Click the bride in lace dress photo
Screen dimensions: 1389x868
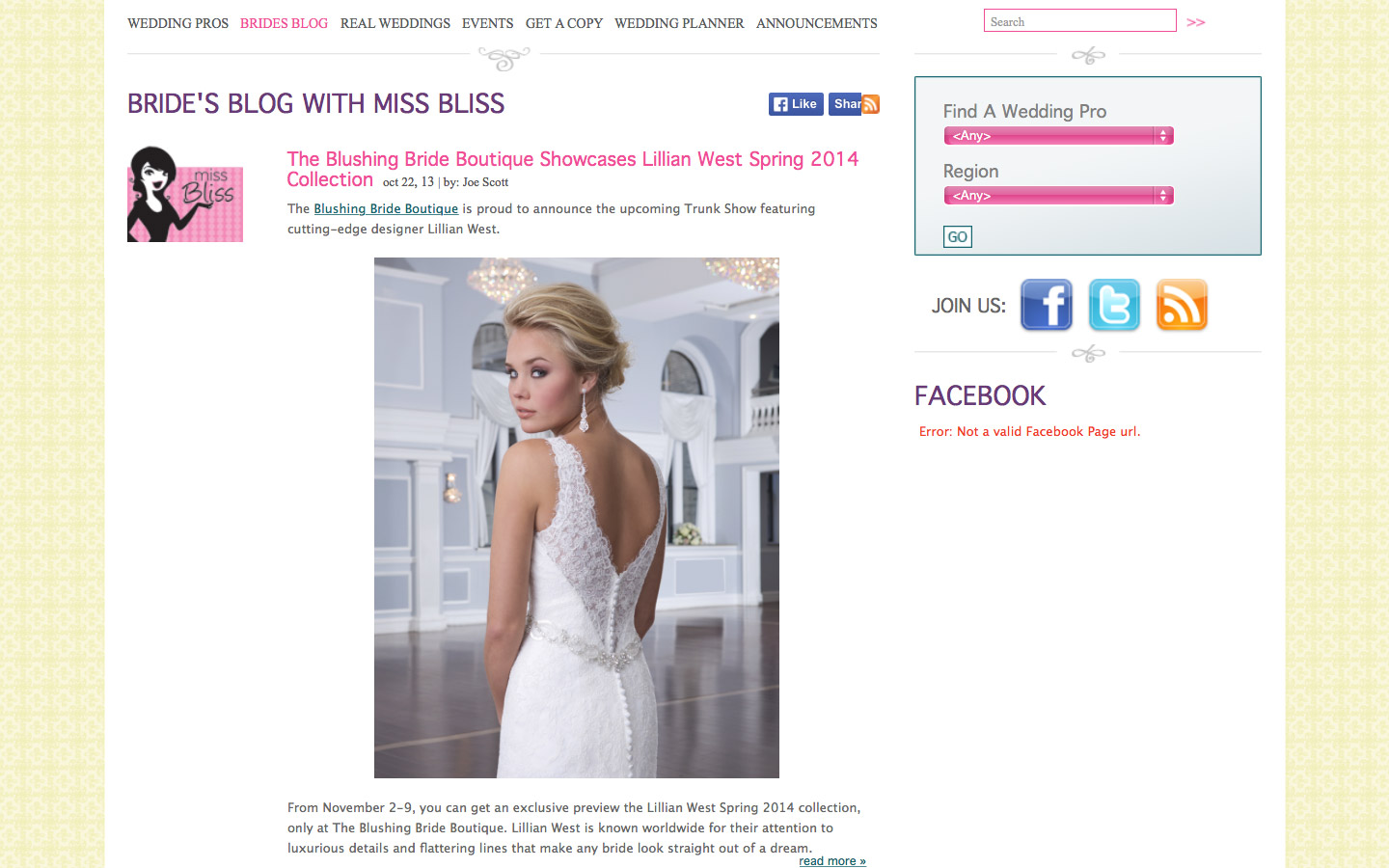[577, 518]
